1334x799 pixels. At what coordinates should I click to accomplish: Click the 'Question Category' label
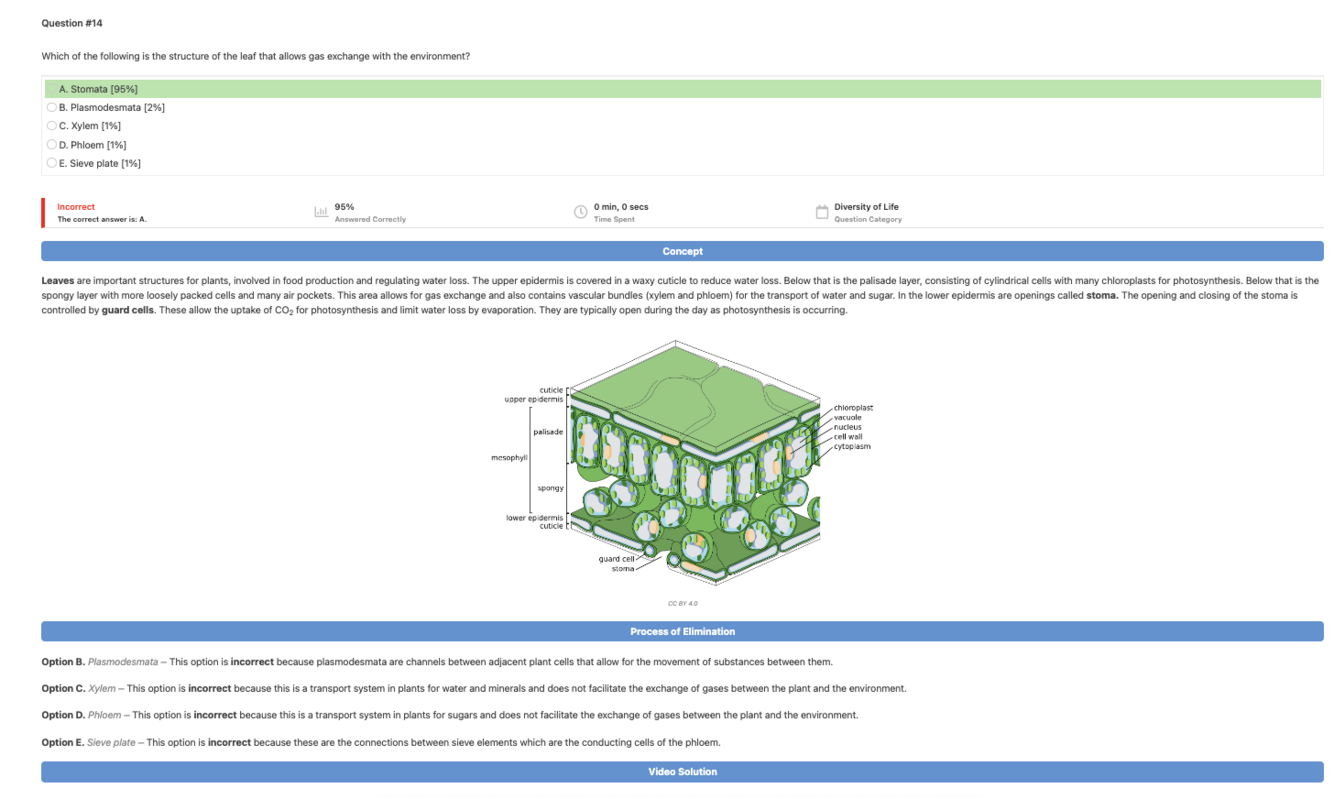pos(868,219)
